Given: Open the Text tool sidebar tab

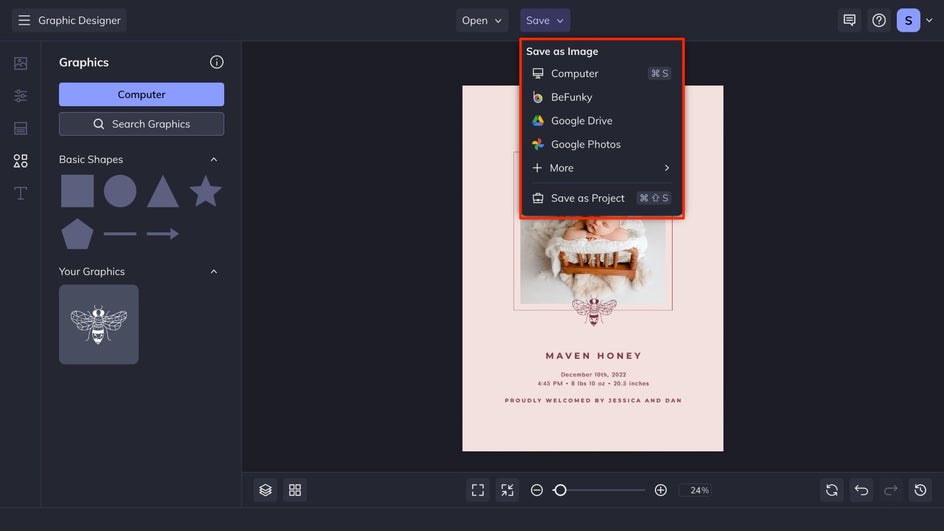Looking at the screenshot, I should 20,193.
